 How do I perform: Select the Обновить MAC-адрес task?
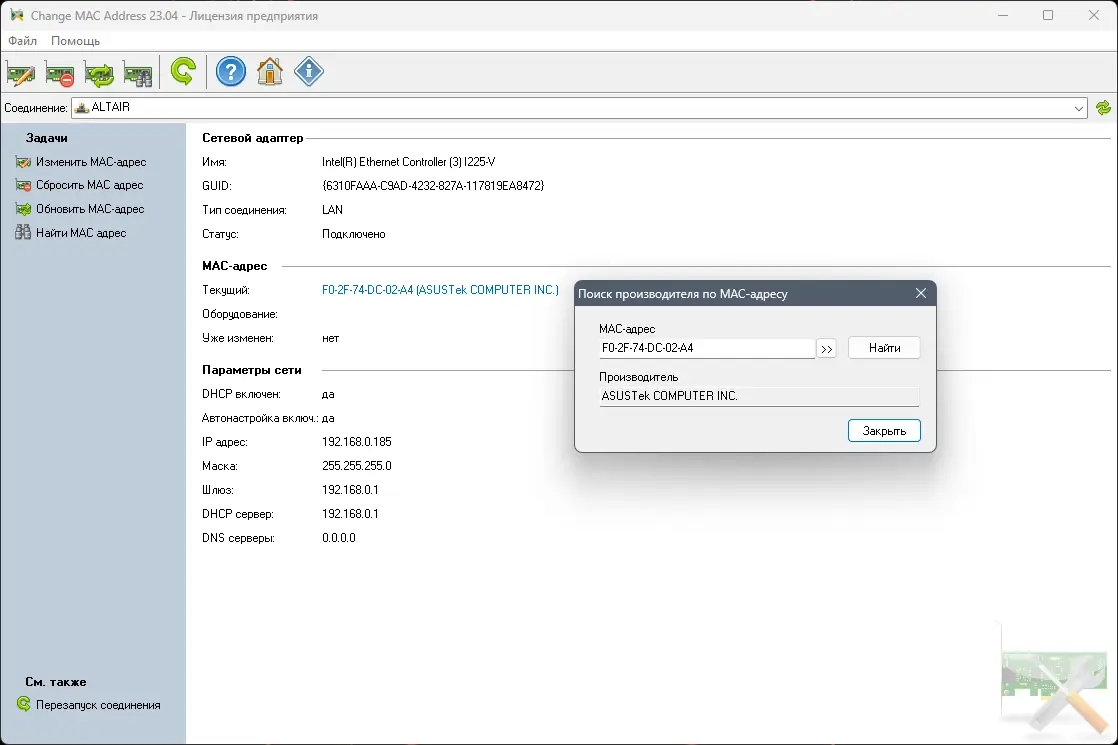pos(80,209)
